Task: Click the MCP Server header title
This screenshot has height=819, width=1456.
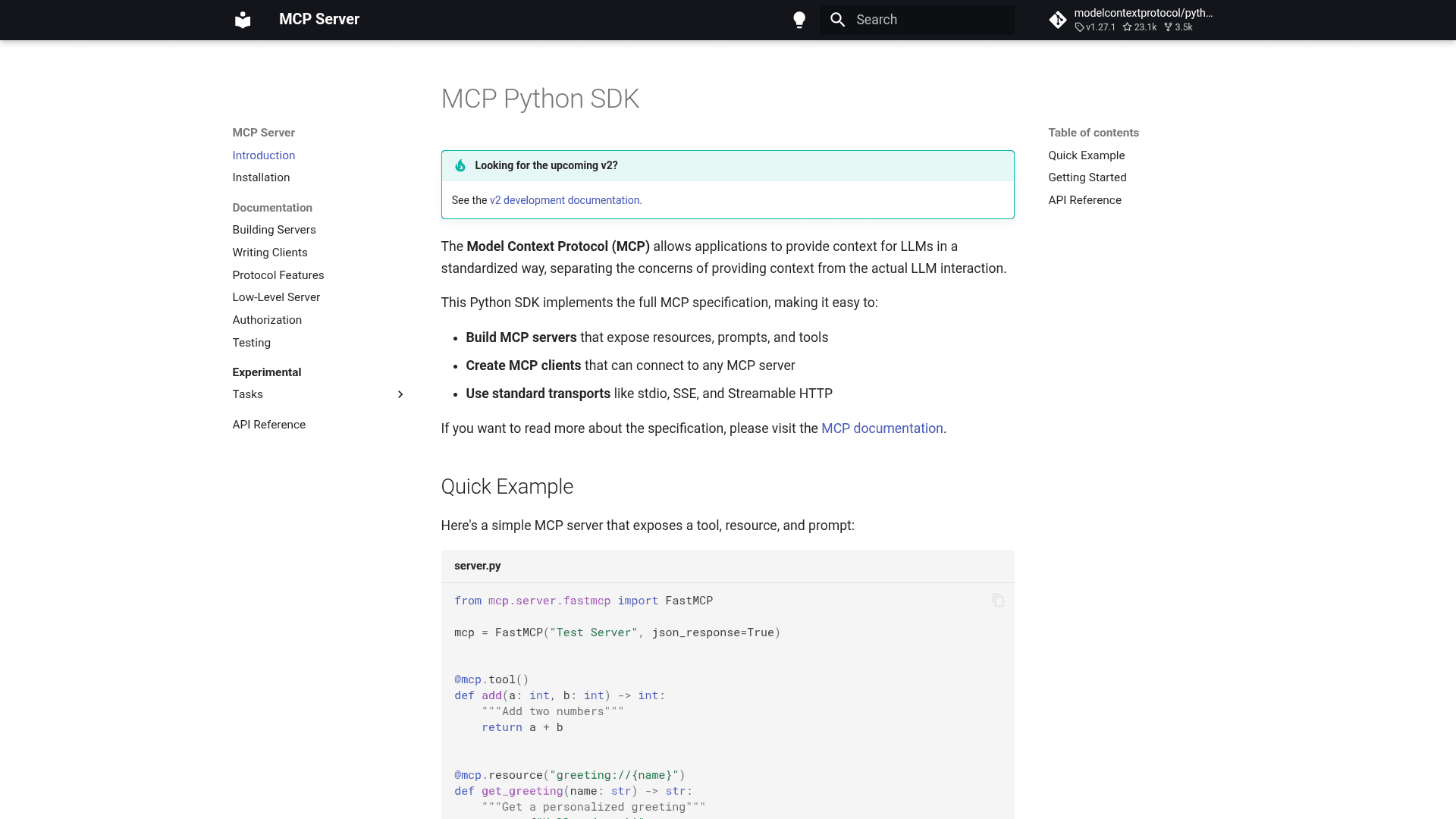Action: tap(319, 20)
